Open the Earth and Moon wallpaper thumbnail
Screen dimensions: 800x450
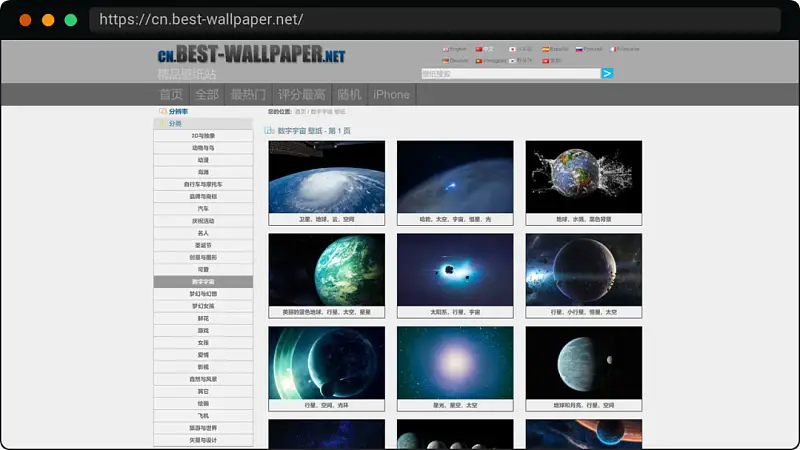click(x=584, y=363)
